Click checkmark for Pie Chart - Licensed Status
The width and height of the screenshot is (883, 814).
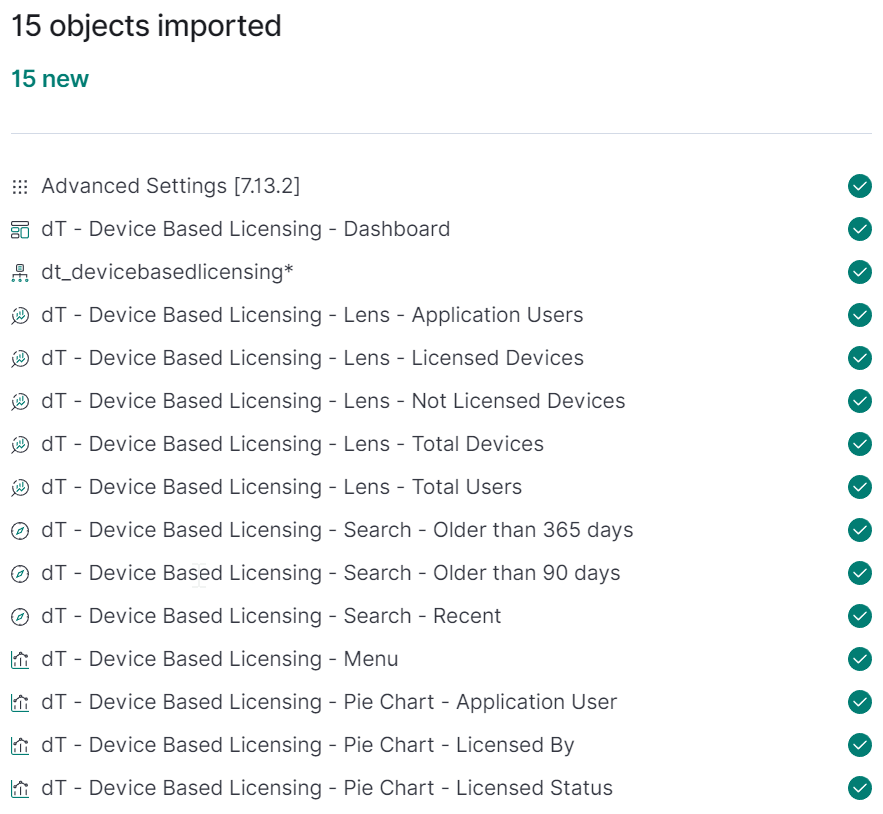tap(859, 788)
